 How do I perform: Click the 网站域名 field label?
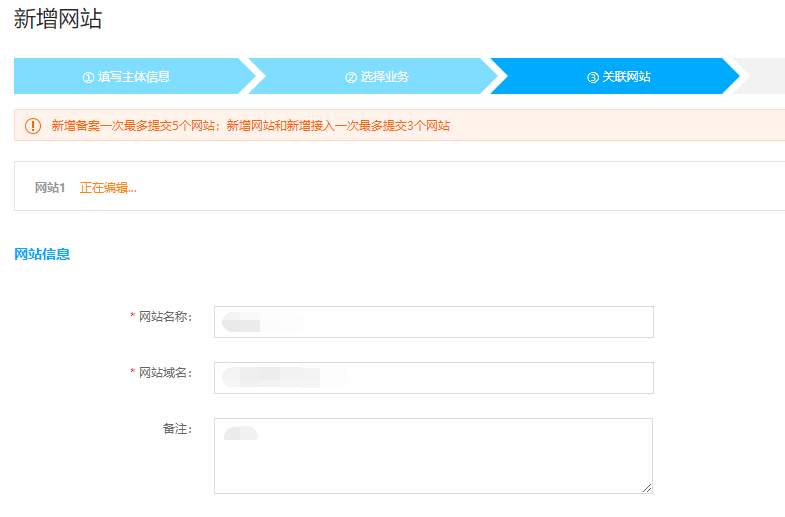pyautogui.click(x=164, y=373)
